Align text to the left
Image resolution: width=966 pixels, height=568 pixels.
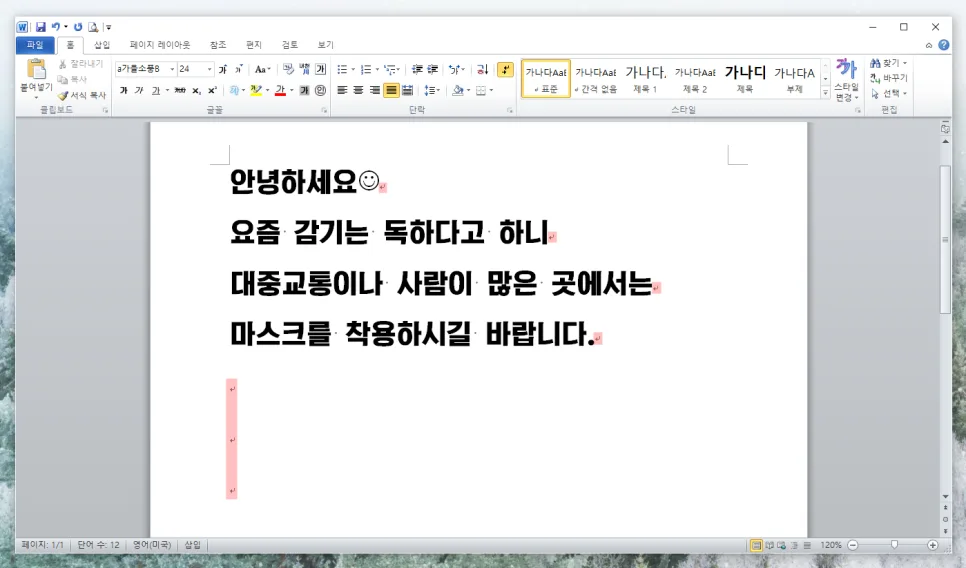343,91
